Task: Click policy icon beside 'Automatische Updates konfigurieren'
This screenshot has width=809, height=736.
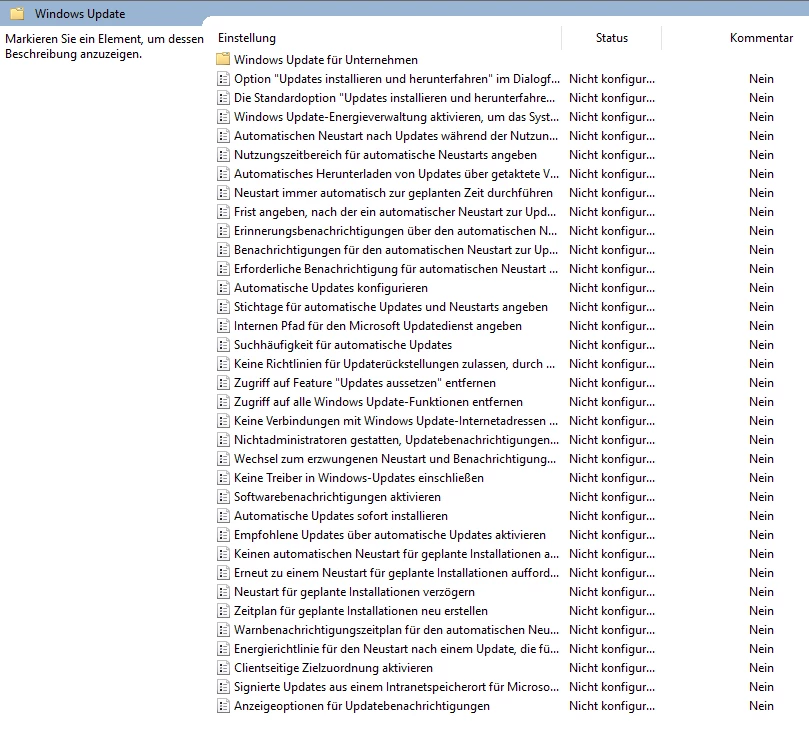Action: pyautogui.click(x=223, y=288)
